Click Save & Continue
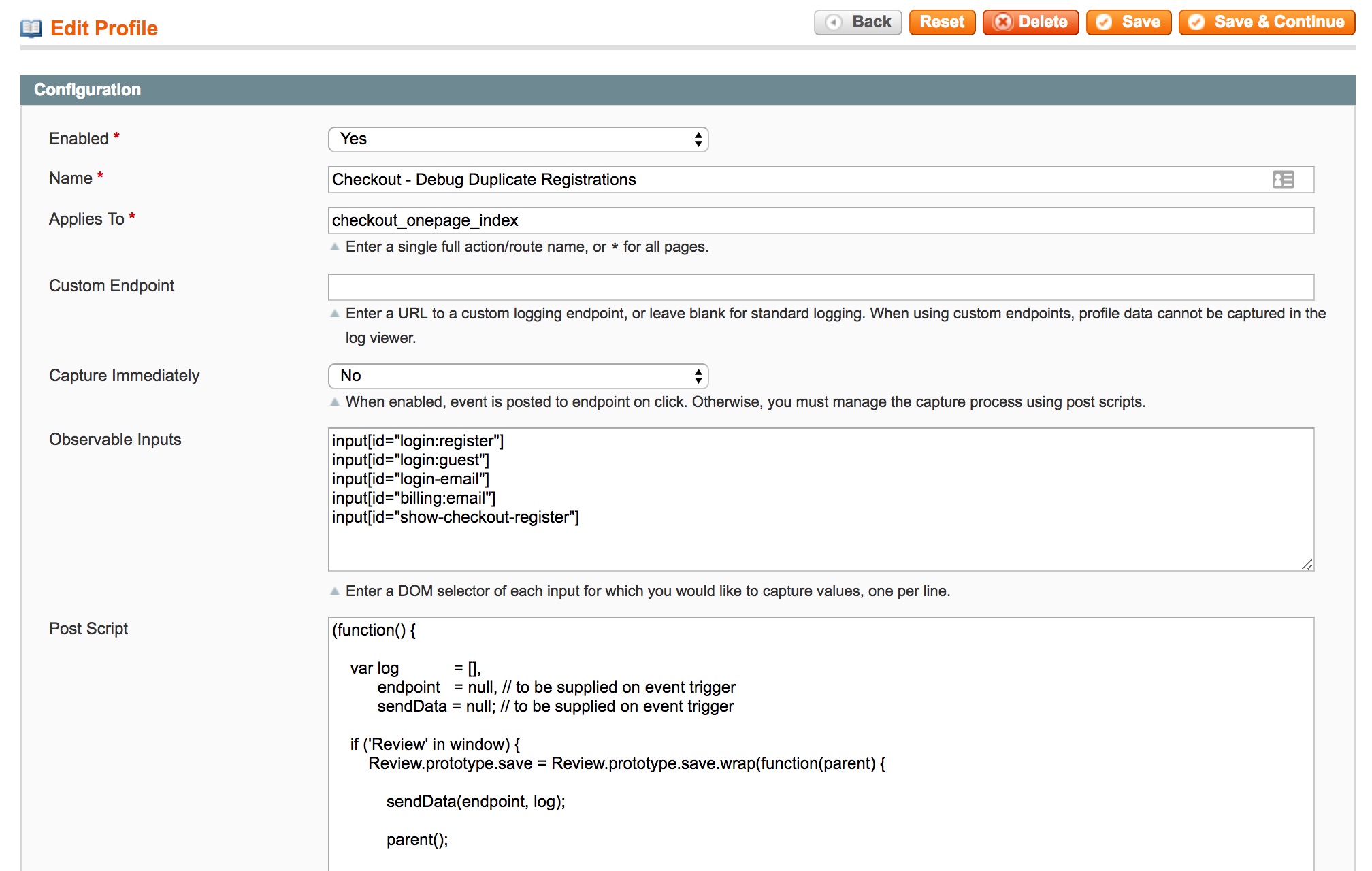This screenshot has height=871, width=1372. [x=1267, y=22]
